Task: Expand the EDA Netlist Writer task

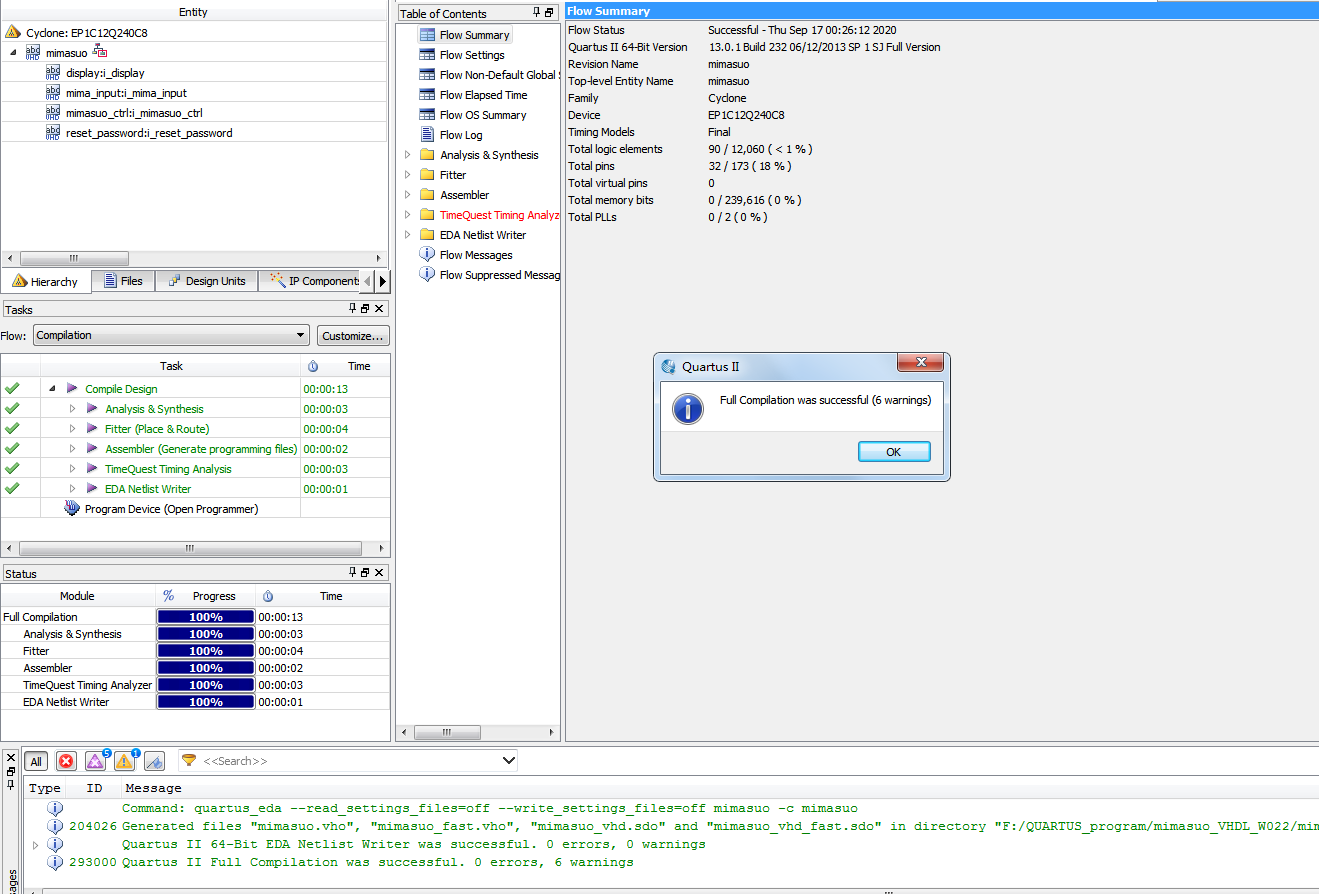Action: tap(72, 488)
